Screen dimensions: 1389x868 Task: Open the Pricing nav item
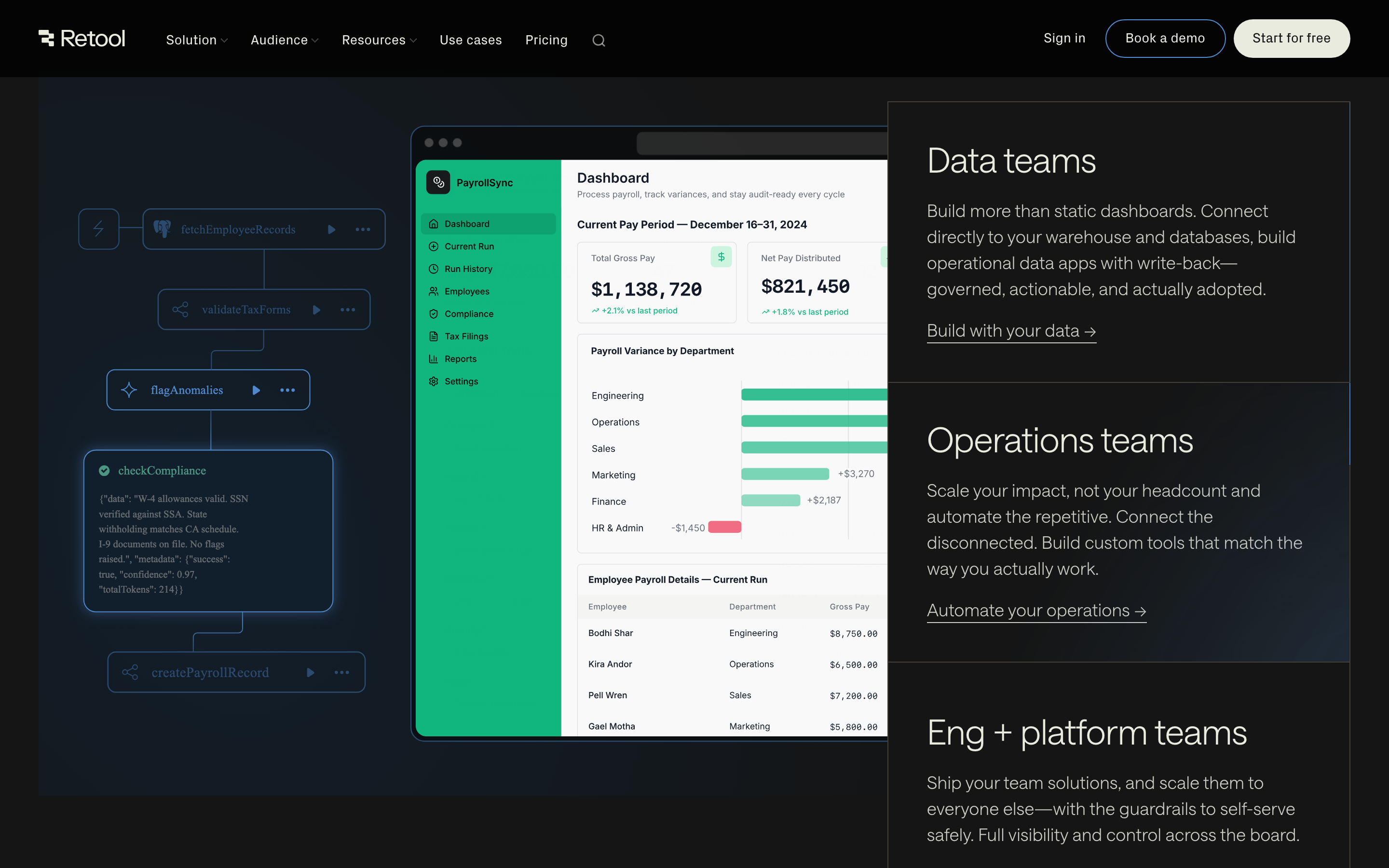coord(546,40)
